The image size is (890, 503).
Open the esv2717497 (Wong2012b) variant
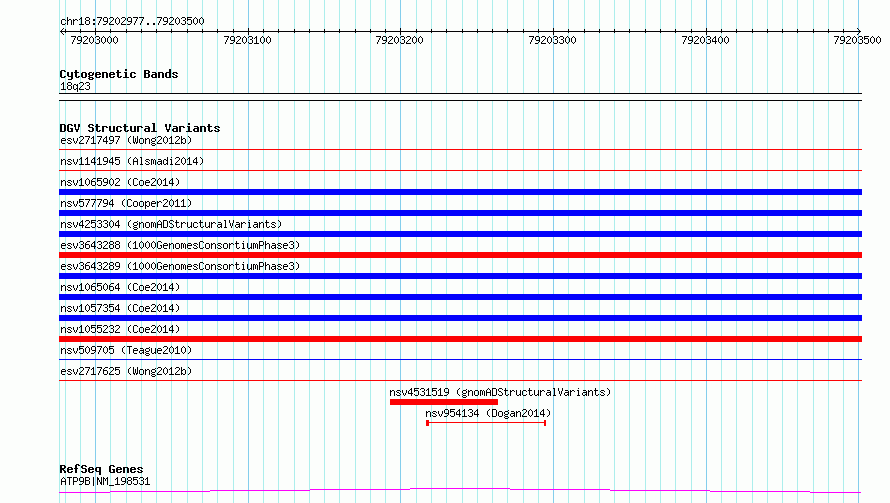(126, 140)
